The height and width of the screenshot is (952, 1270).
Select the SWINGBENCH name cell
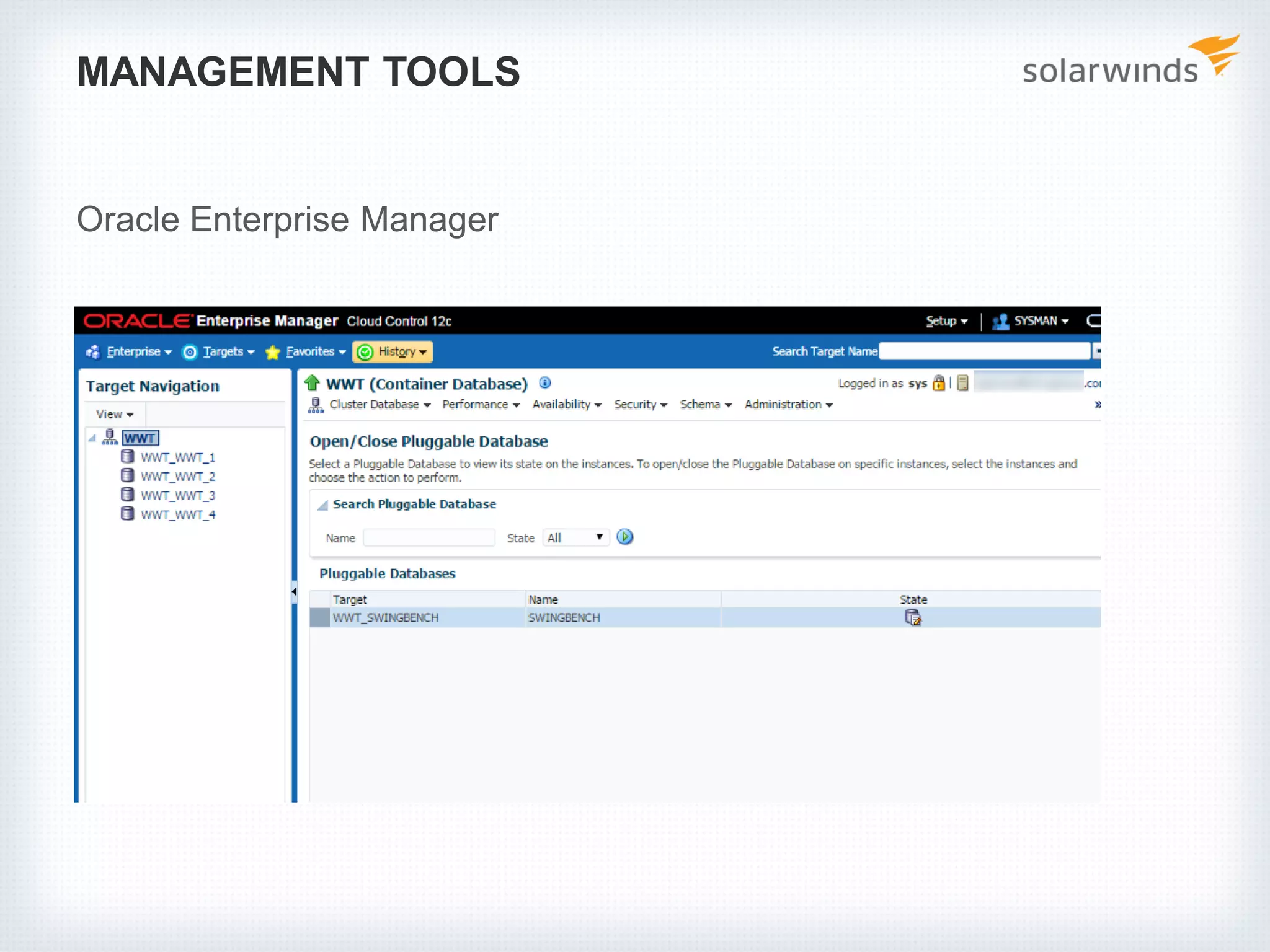tap(623, 618)
